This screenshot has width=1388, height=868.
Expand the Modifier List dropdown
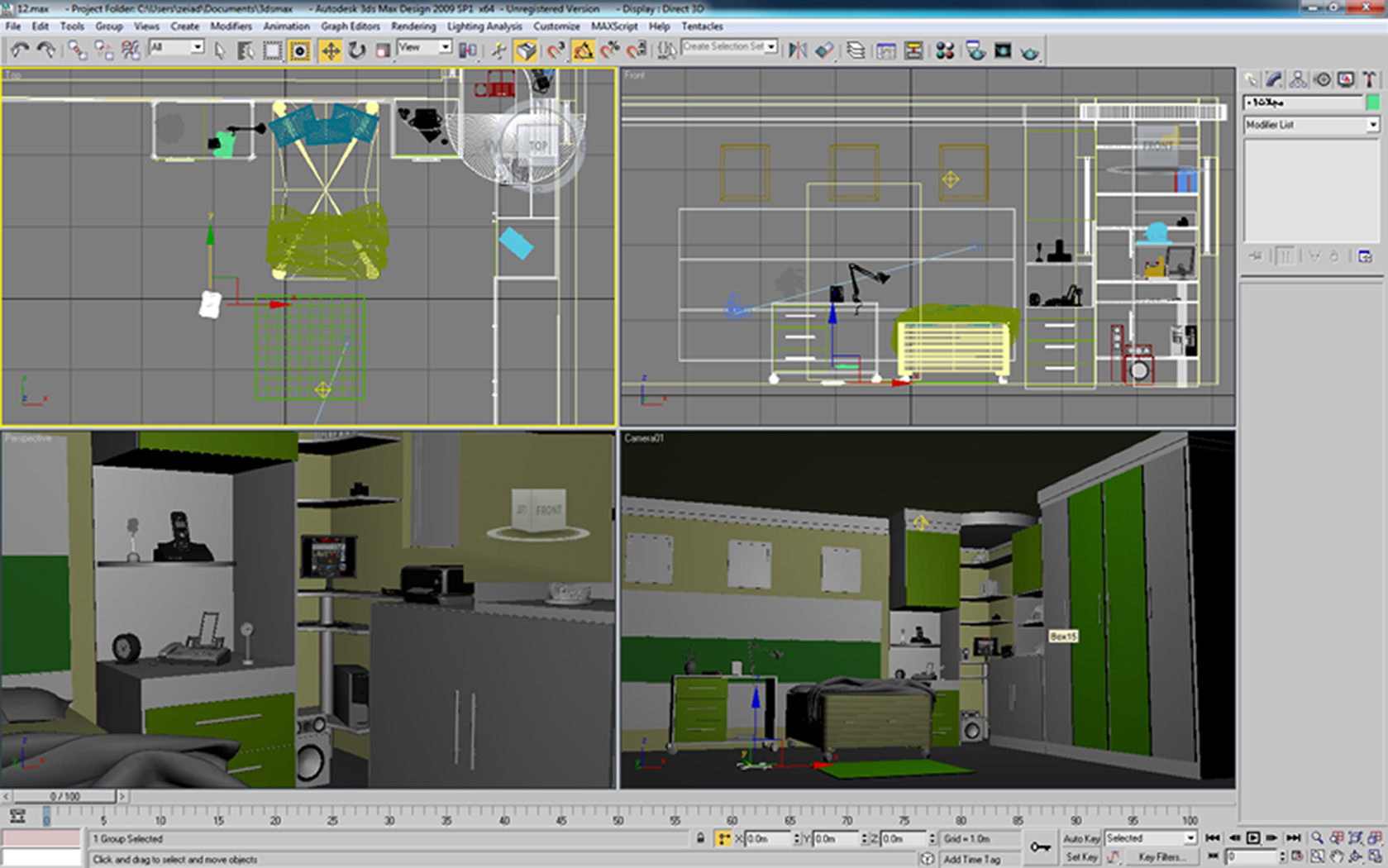click(1312, 125)
